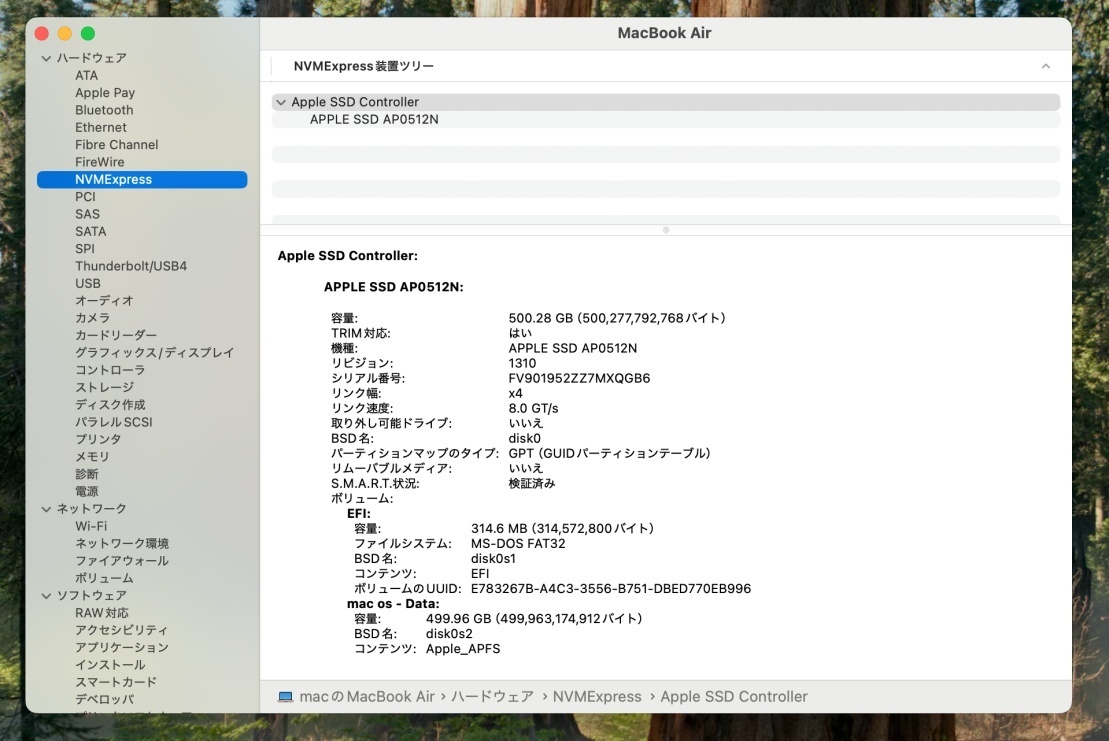The width and height of the screenshot is (1109, 741).
Task: Select RAW対応 in the sidebar
Action: 102,613
